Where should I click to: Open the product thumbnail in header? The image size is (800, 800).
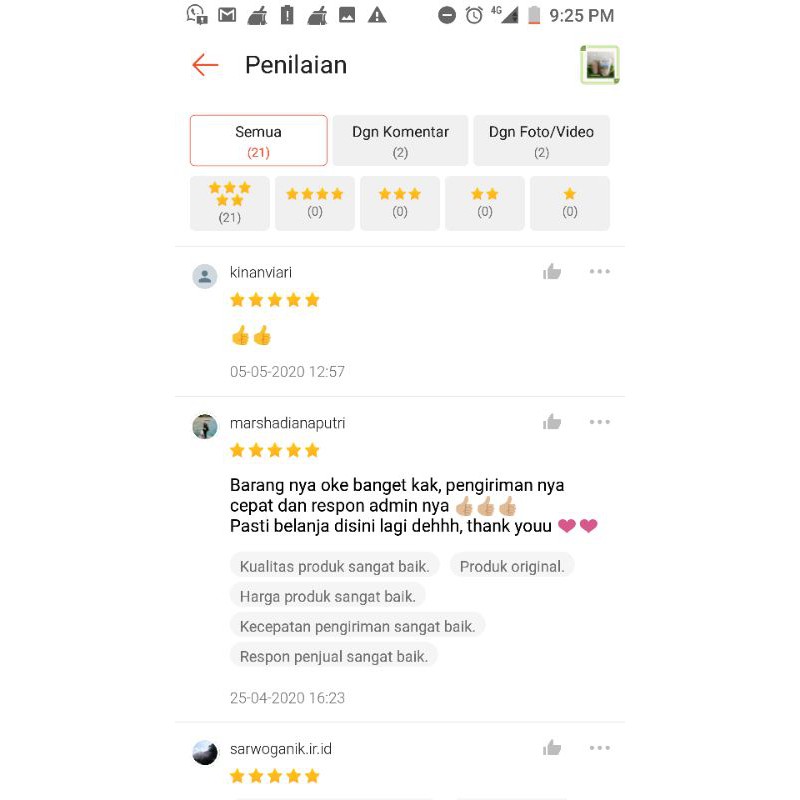click(x=599, y=65)
